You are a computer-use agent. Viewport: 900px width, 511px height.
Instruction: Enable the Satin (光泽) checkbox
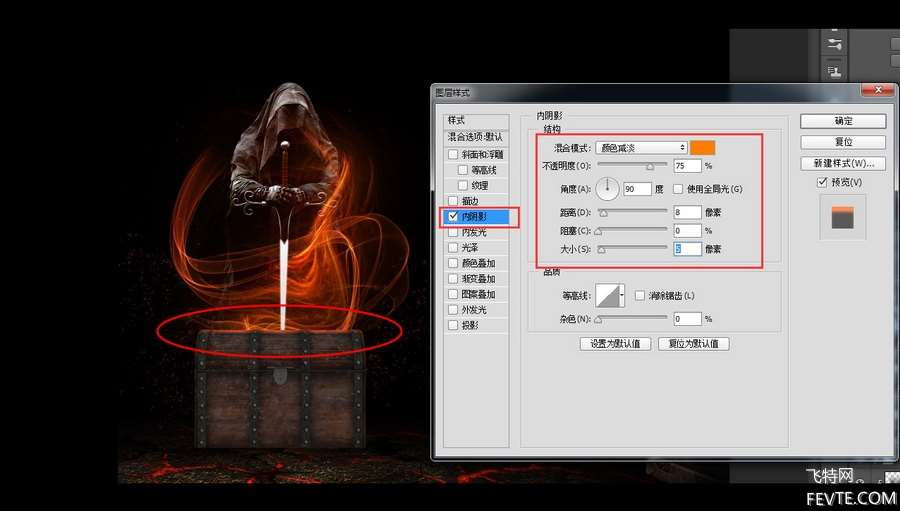click(453, 247)
